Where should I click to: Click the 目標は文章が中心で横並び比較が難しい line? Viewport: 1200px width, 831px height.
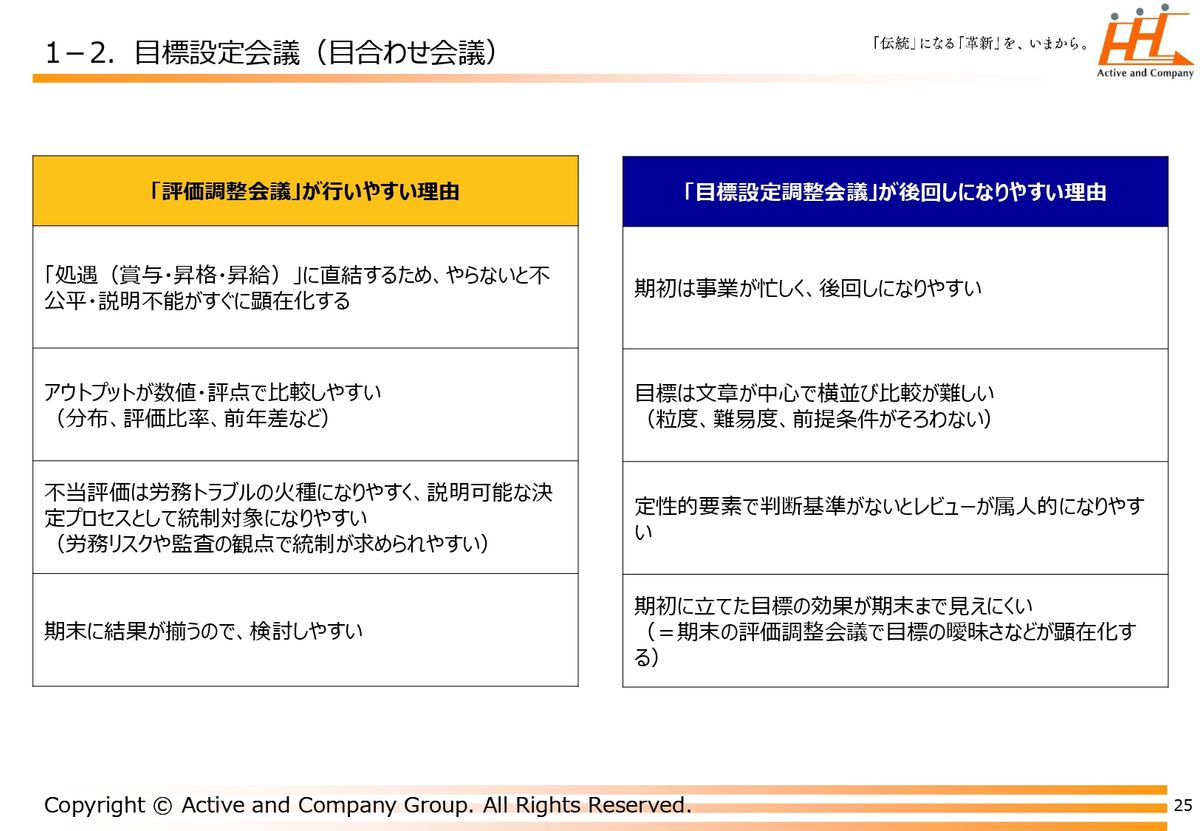[814, 393]
